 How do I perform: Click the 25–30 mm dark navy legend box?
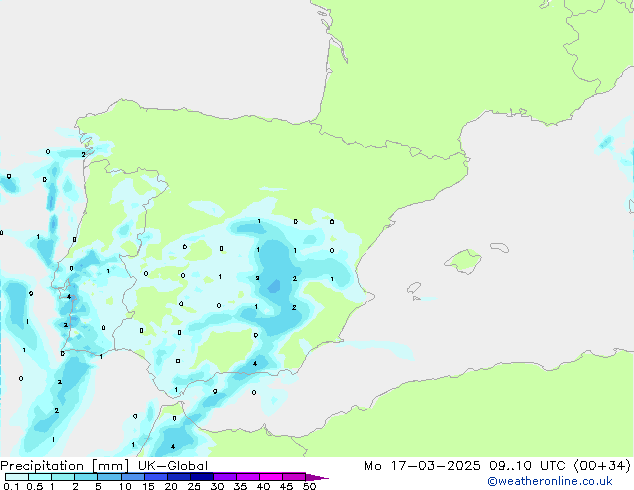click(x=201, y=477)
